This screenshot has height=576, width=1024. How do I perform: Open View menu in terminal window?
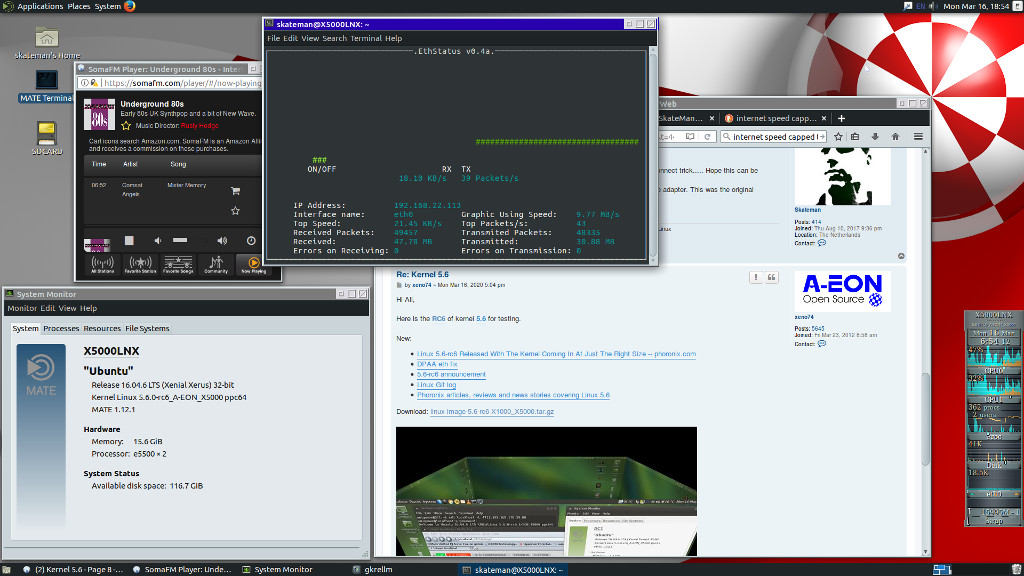(x=310, y=39)
